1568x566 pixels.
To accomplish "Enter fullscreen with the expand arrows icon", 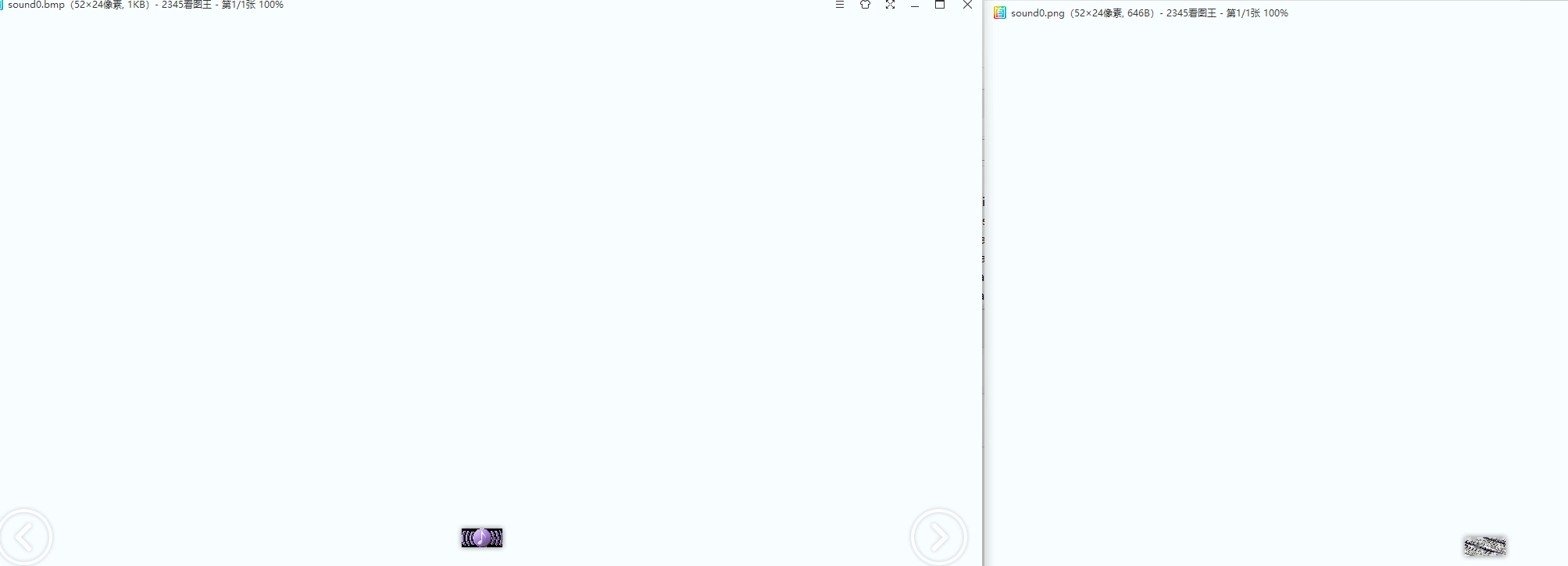I will 890,5.
